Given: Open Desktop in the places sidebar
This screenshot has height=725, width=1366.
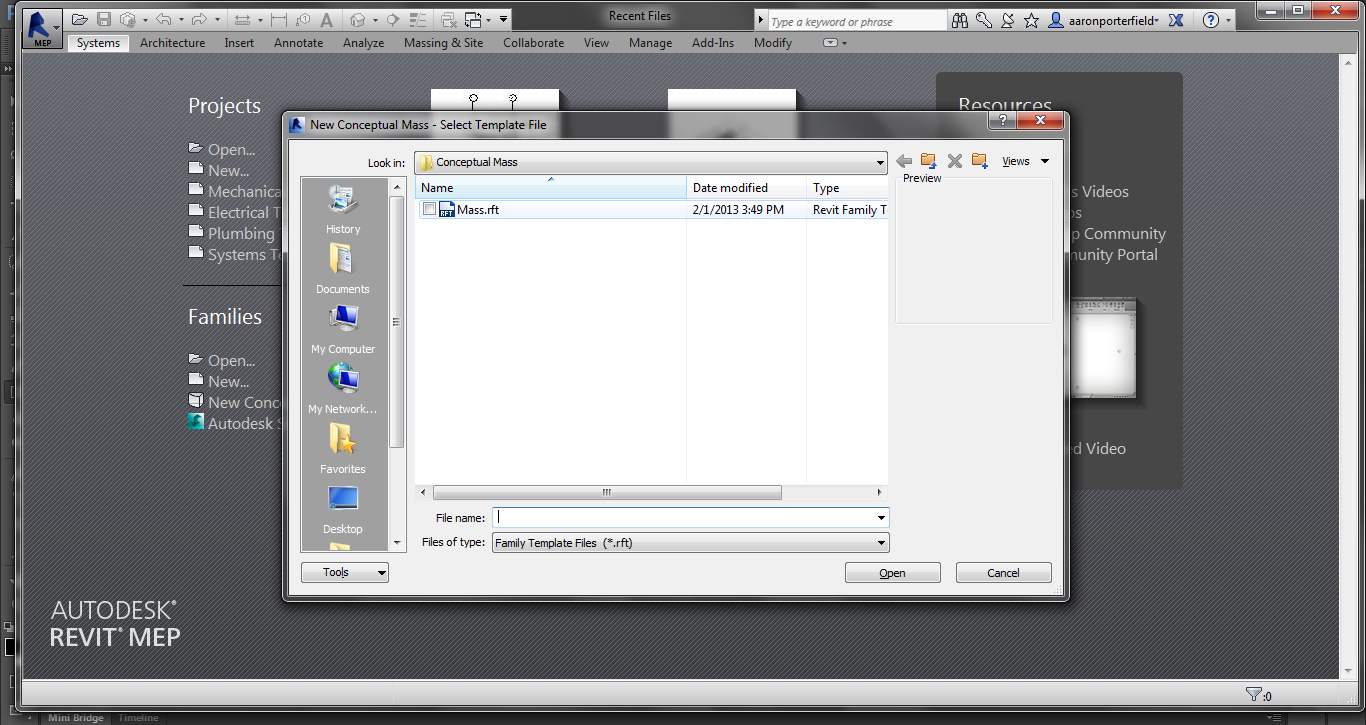Looking at the screenshot, I should [343, 510].
